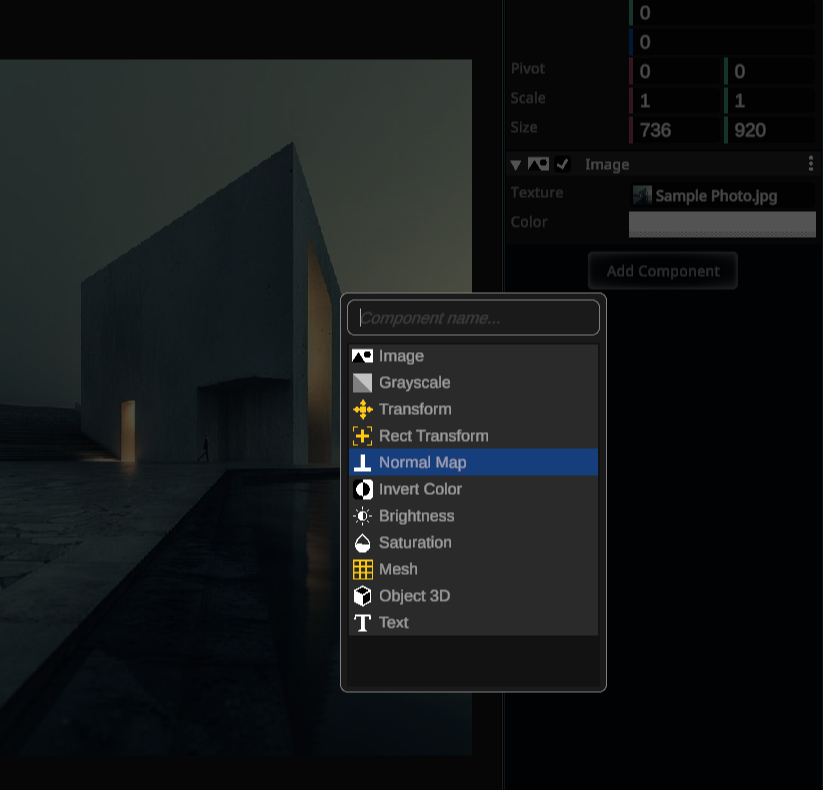Collapse the Image component section
Screen dimensions: 823x790
(x=515, y=165)
